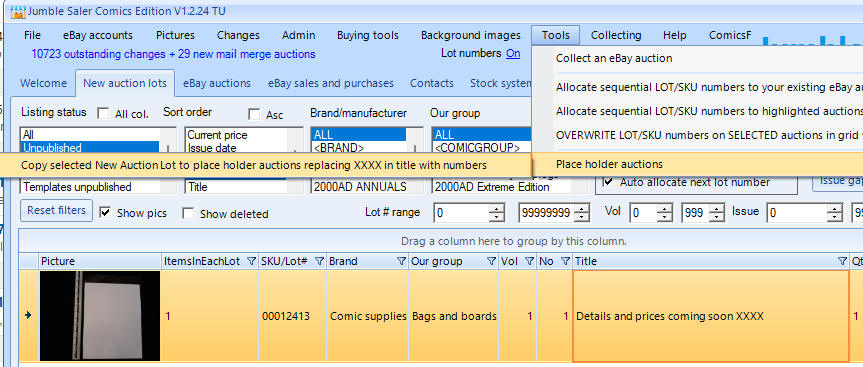Toggle the All col. checkbox

pyautogui.click(x=103, y=113)
